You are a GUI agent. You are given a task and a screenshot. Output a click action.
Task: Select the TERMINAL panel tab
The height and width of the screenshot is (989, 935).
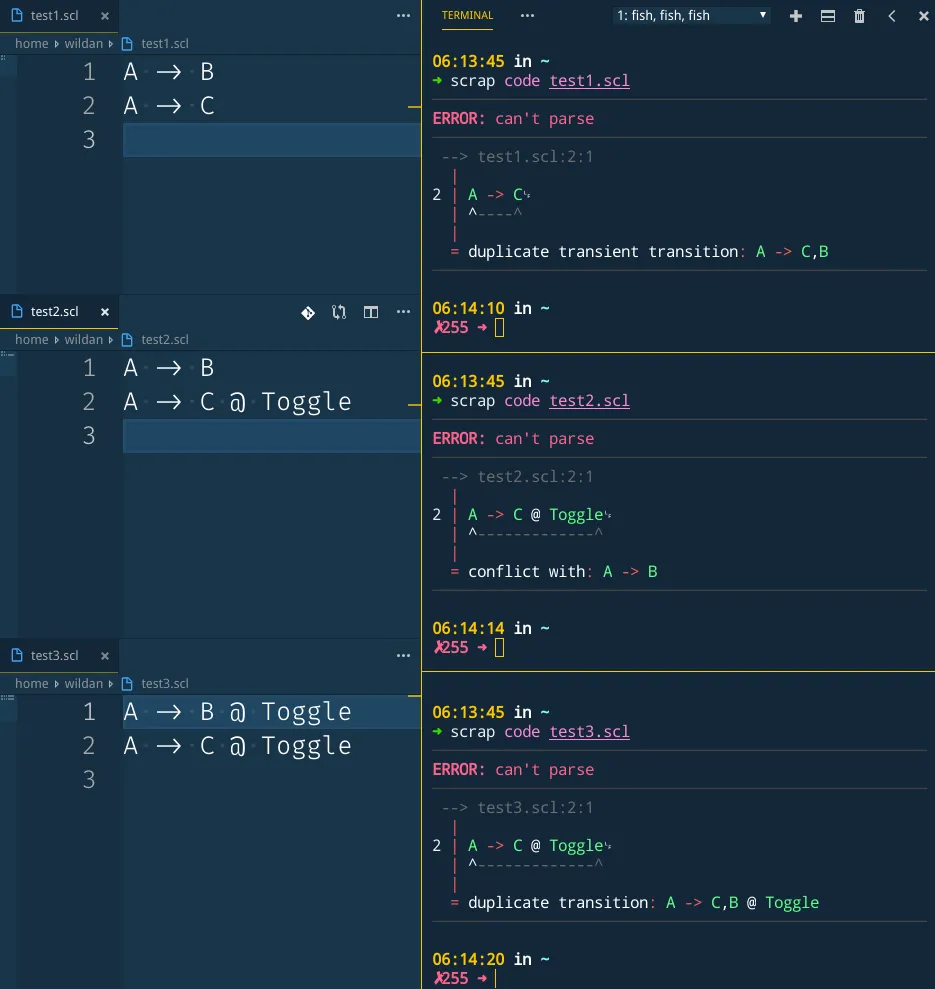coord(468,15)
